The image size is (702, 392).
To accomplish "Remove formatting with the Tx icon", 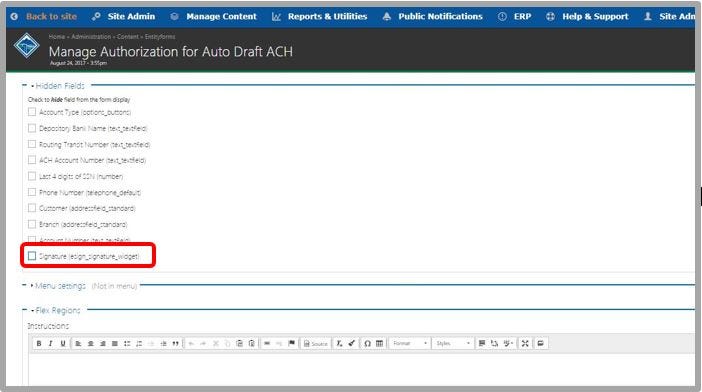I will (x=339, y=343).
